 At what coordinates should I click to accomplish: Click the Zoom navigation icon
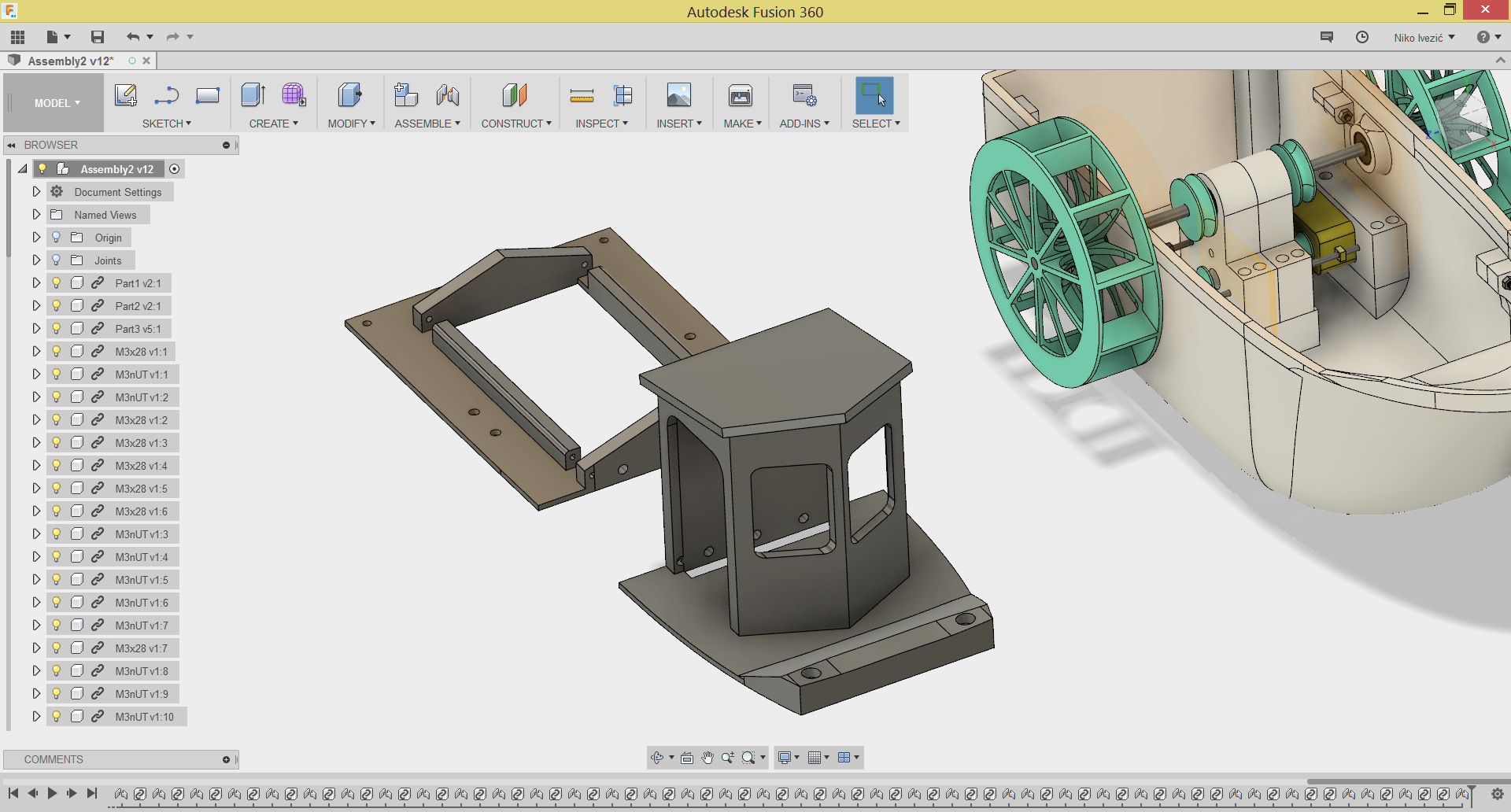(x=728, y=758)
